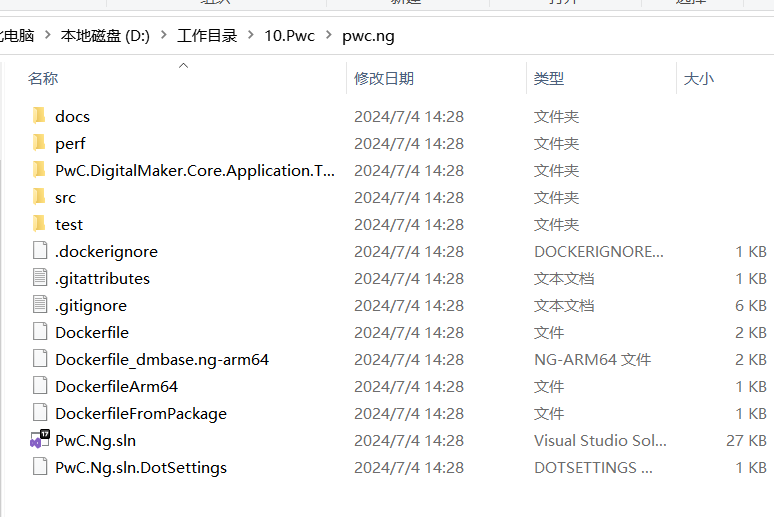Select the DockerfileArm64 file name
This screenshot has height=517, width=774.
116,387
